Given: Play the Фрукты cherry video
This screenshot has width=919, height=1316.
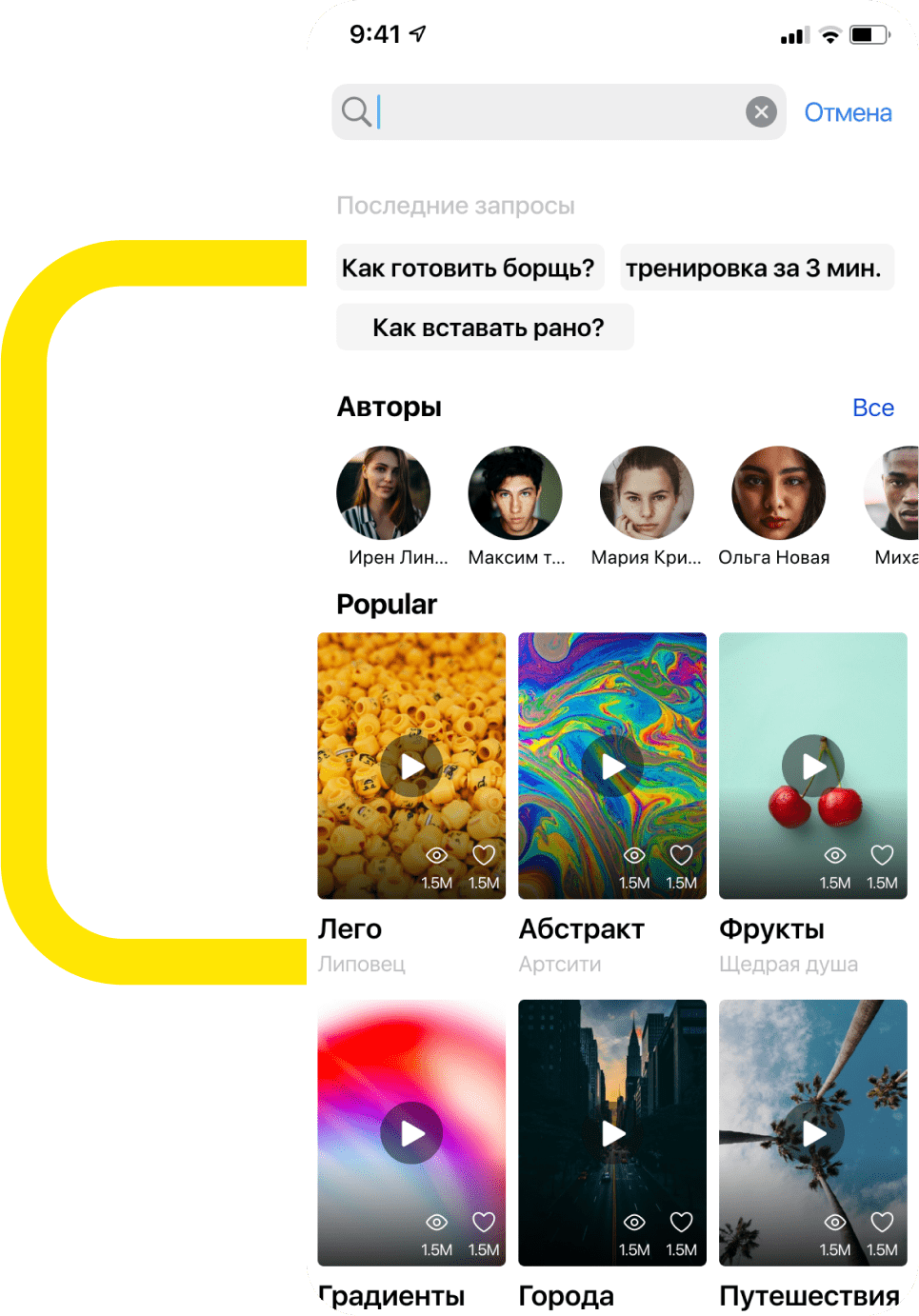Looking at the screenshot, I should tap(813, 766).
